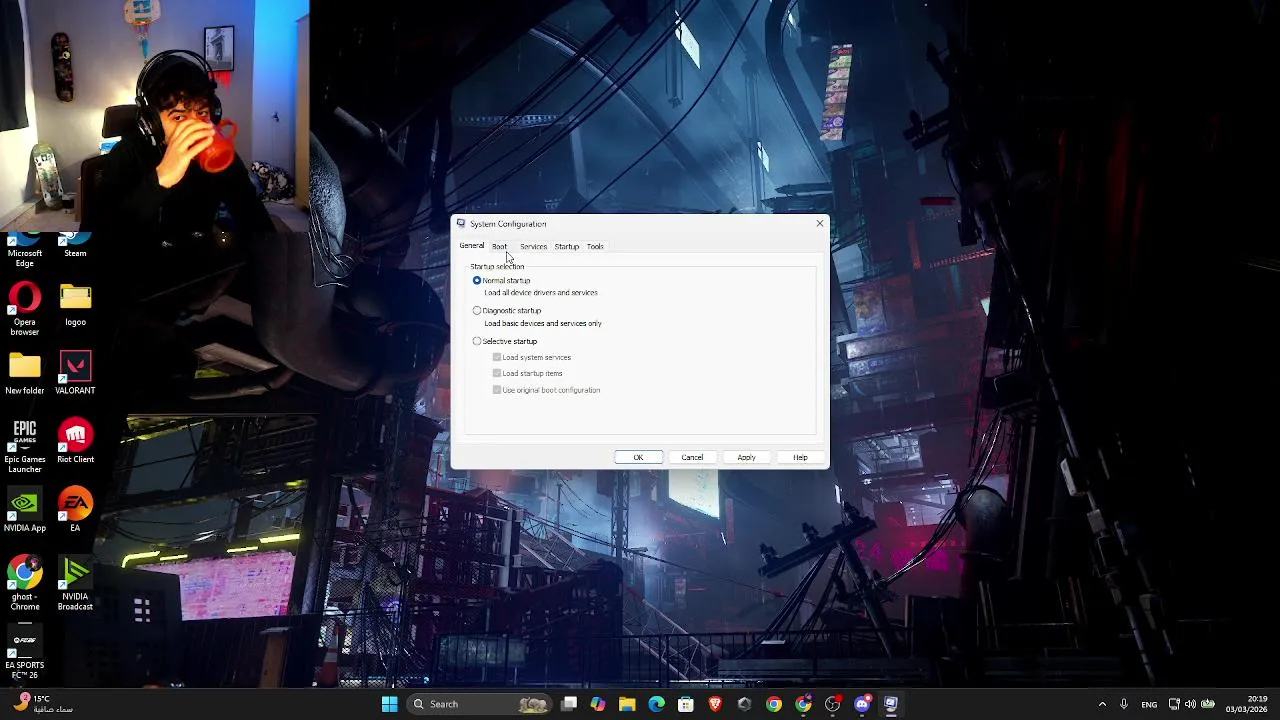Open NVIDIA Broadcast shortcut
1280x720 pixels.
75,584
